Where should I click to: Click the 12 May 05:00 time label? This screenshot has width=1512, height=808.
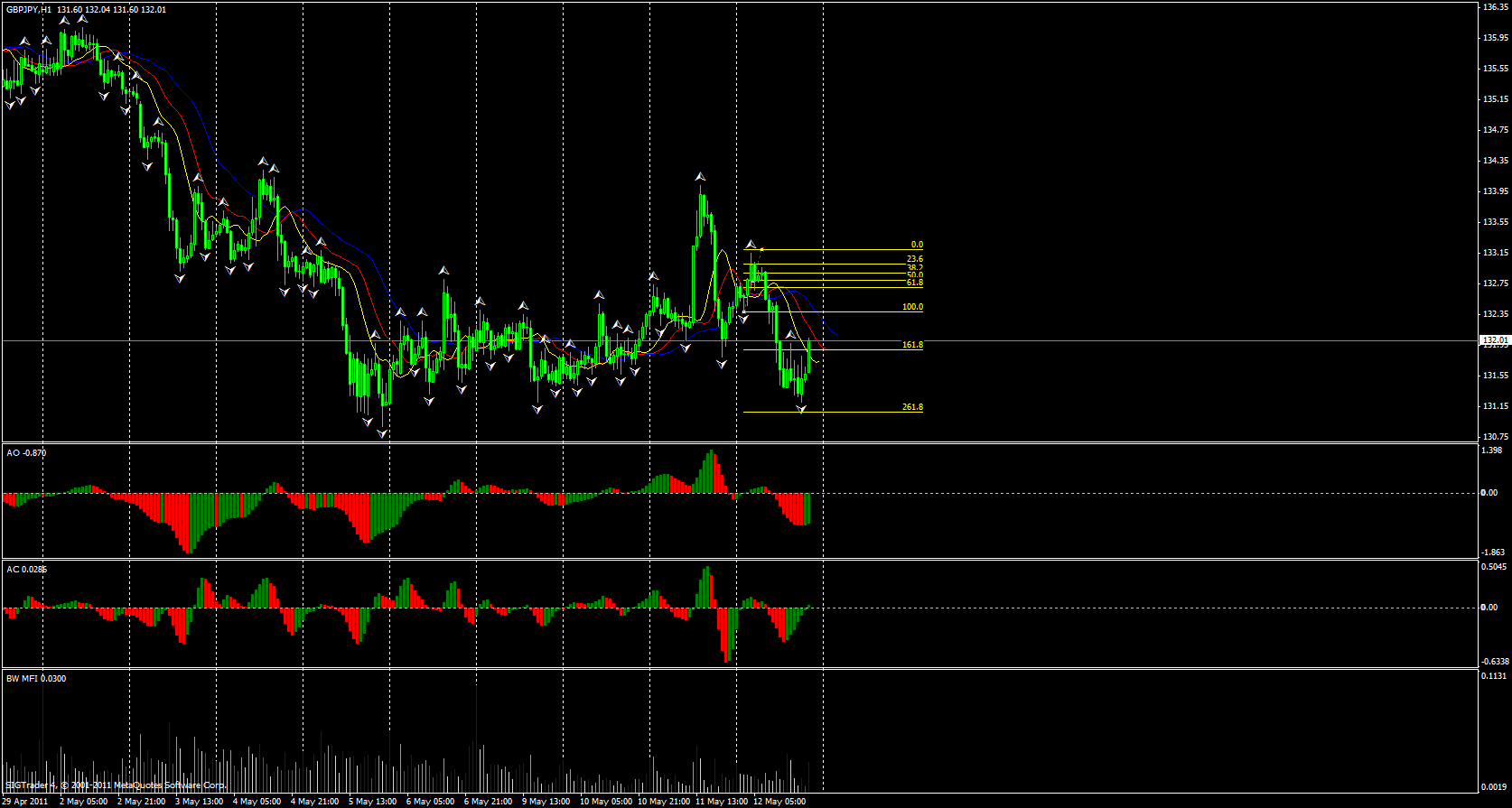[x=779, y=801]
